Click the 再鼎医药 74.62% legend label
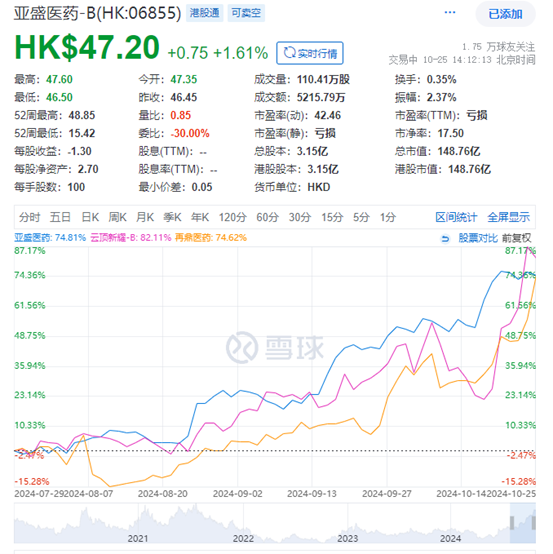Viewport: 553px width, 554px height. pyautogui.click(x=211, y=237)
